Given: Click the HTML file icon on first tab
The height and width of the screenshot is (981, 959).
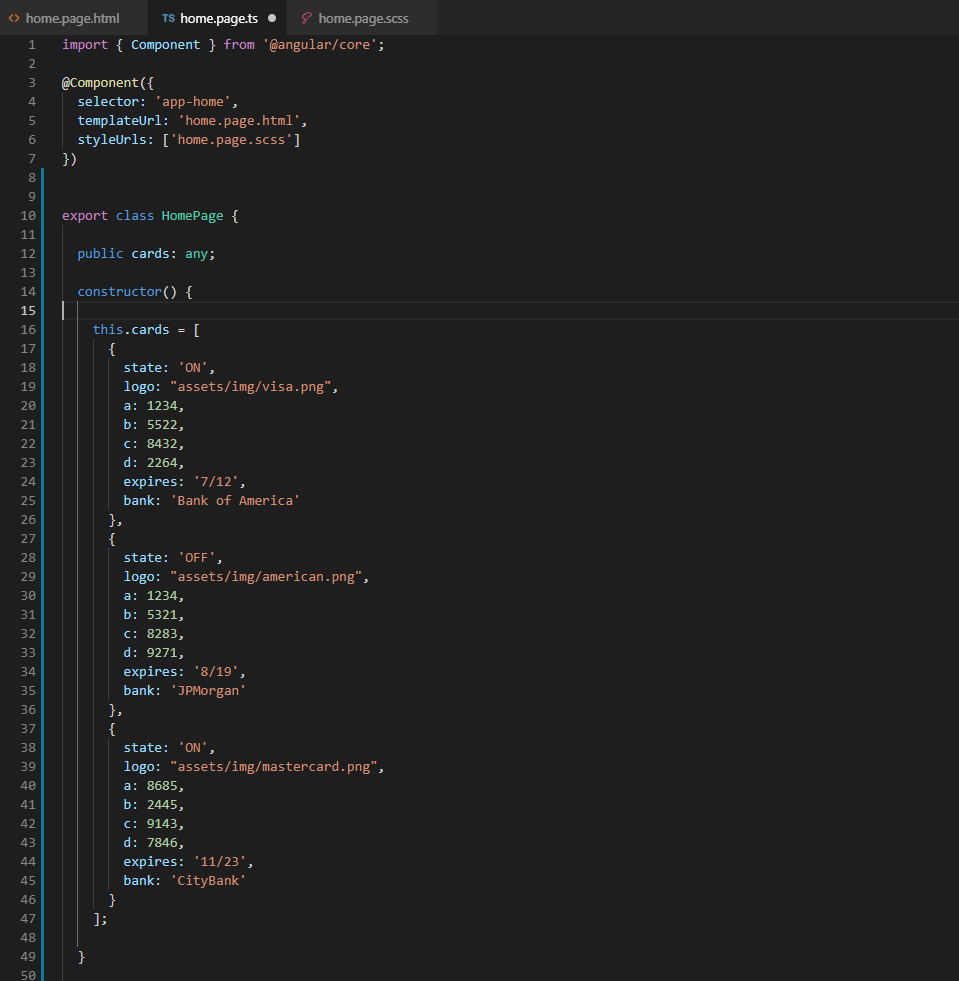Looking at the screenshot, I should tap(14, 18).
